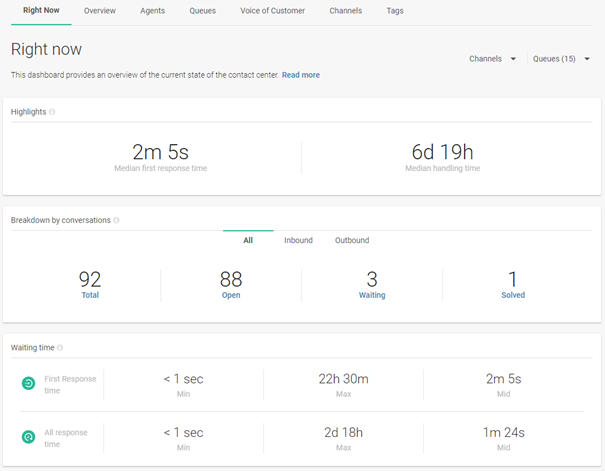The width and height of the screenshot is (605, 471).
Task: Open the Agents tab
Action: tap(153, 11)
